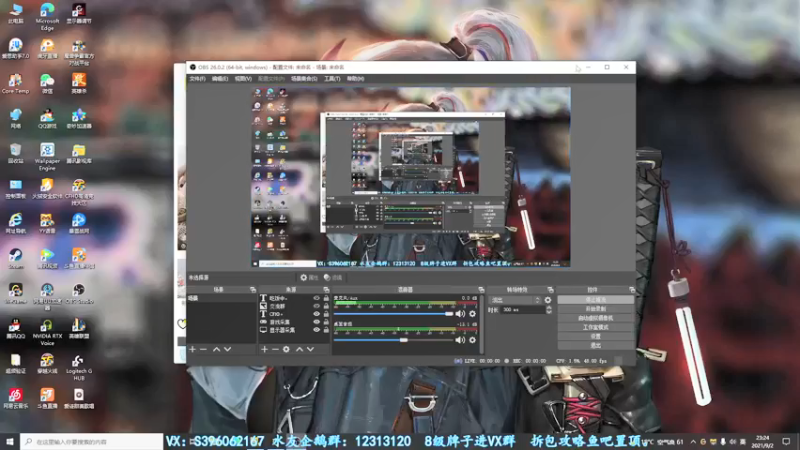
Task: Click the 开始录制 start recording button
Action: pyautogui.click(x=595, y=308)
